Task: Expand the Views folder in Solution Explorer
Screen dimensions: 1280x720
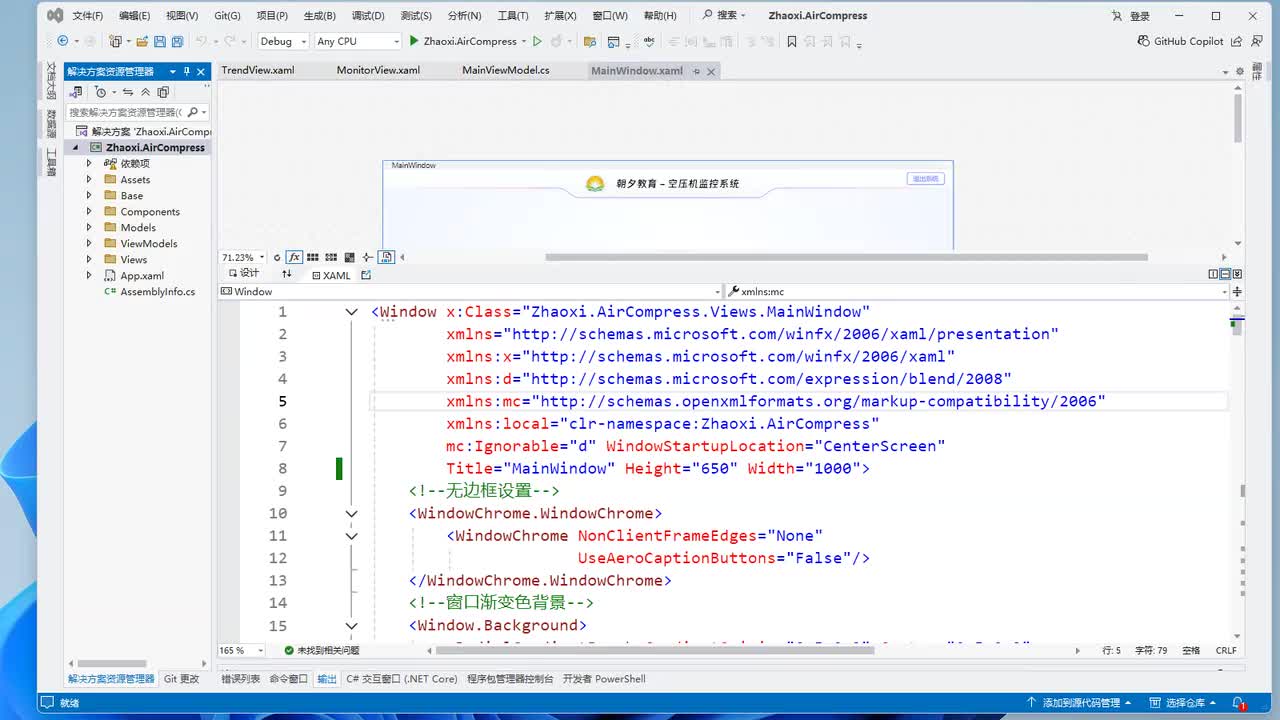Action: click(89, 259)
